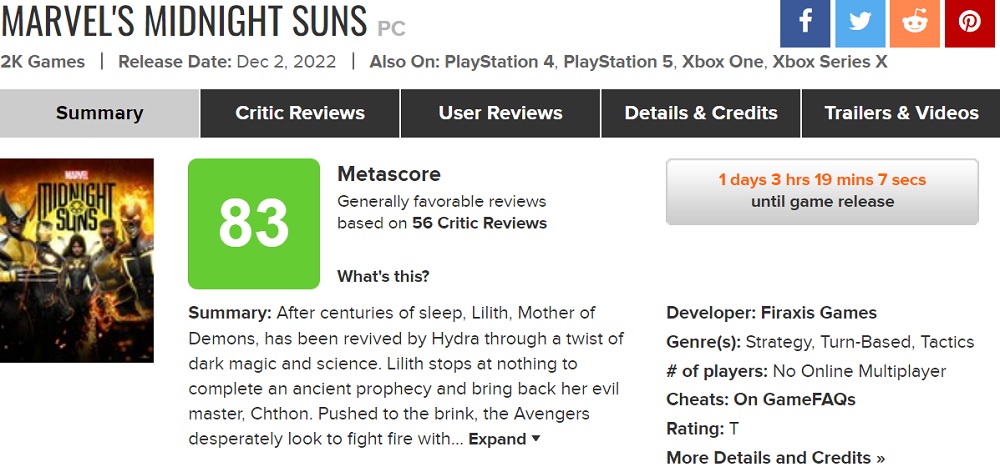1000x467 pixels.
Task: Open the Xbox Series X version
Action: pos(829,62)
